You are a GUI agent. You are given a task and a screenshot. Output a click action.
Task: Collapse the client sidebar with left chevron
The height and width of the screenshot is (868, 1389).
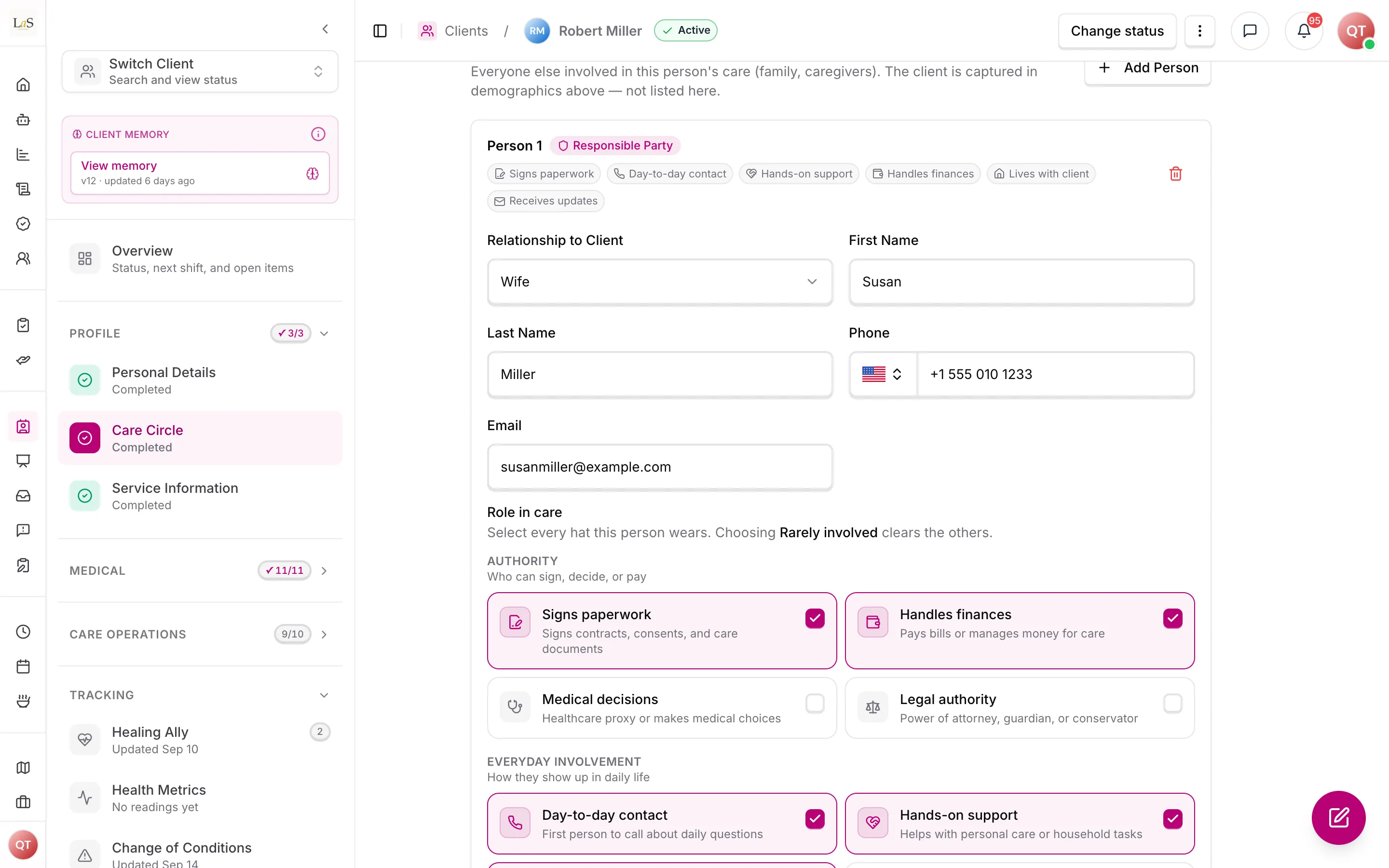(x=326, y=29)
